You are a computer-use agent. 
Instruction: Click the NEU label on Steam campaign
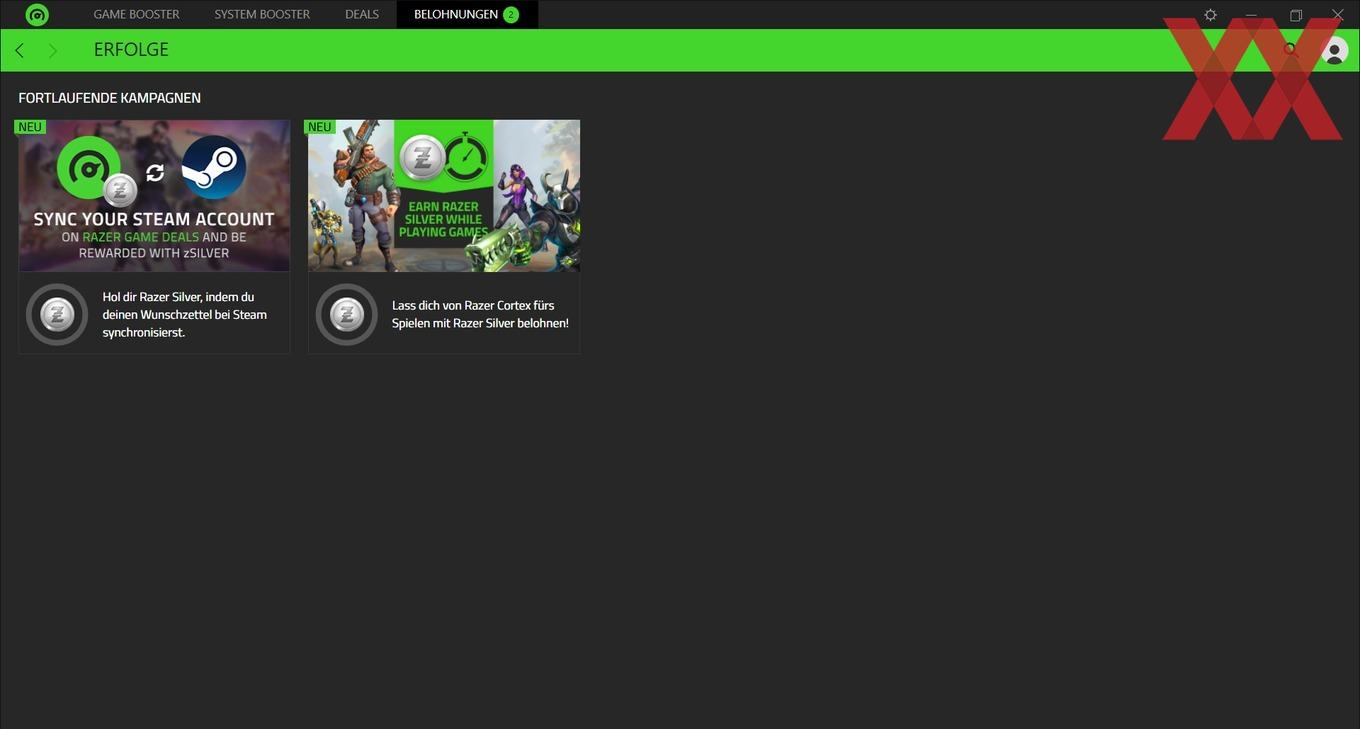tap(30, 127)
